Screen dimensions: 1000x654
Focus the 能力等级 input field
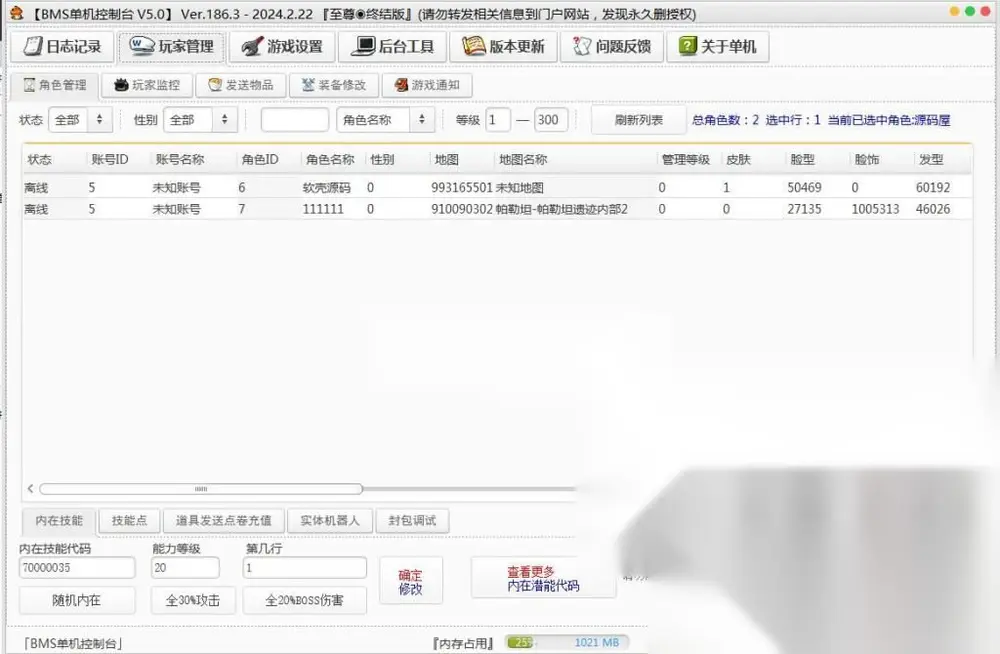pyautogui.click(x=186, y=568)
